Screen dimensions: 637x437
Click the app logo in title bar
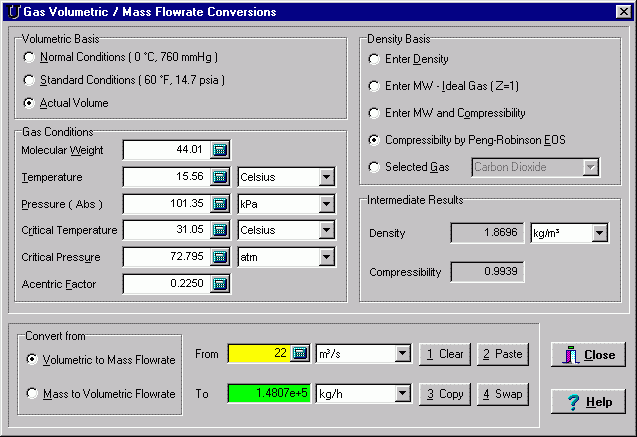click(x=13, y=12)
